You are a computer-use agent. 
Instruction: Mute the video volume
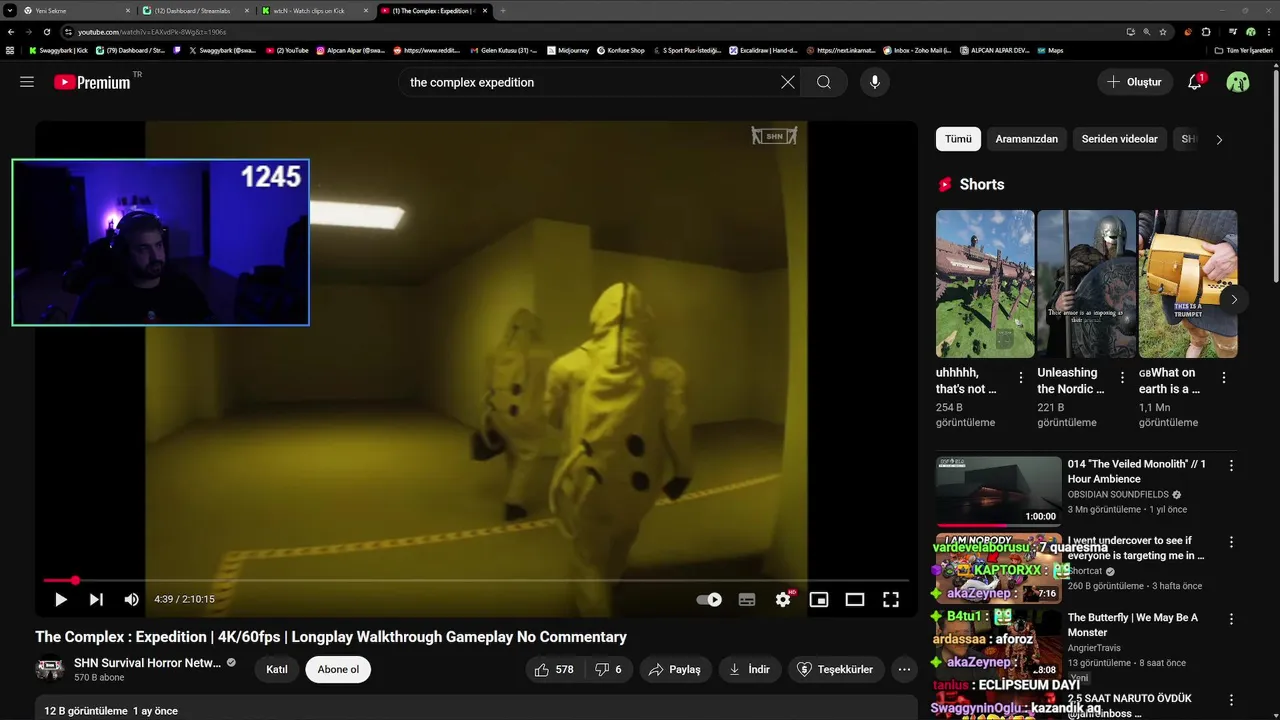pos(132,599)
